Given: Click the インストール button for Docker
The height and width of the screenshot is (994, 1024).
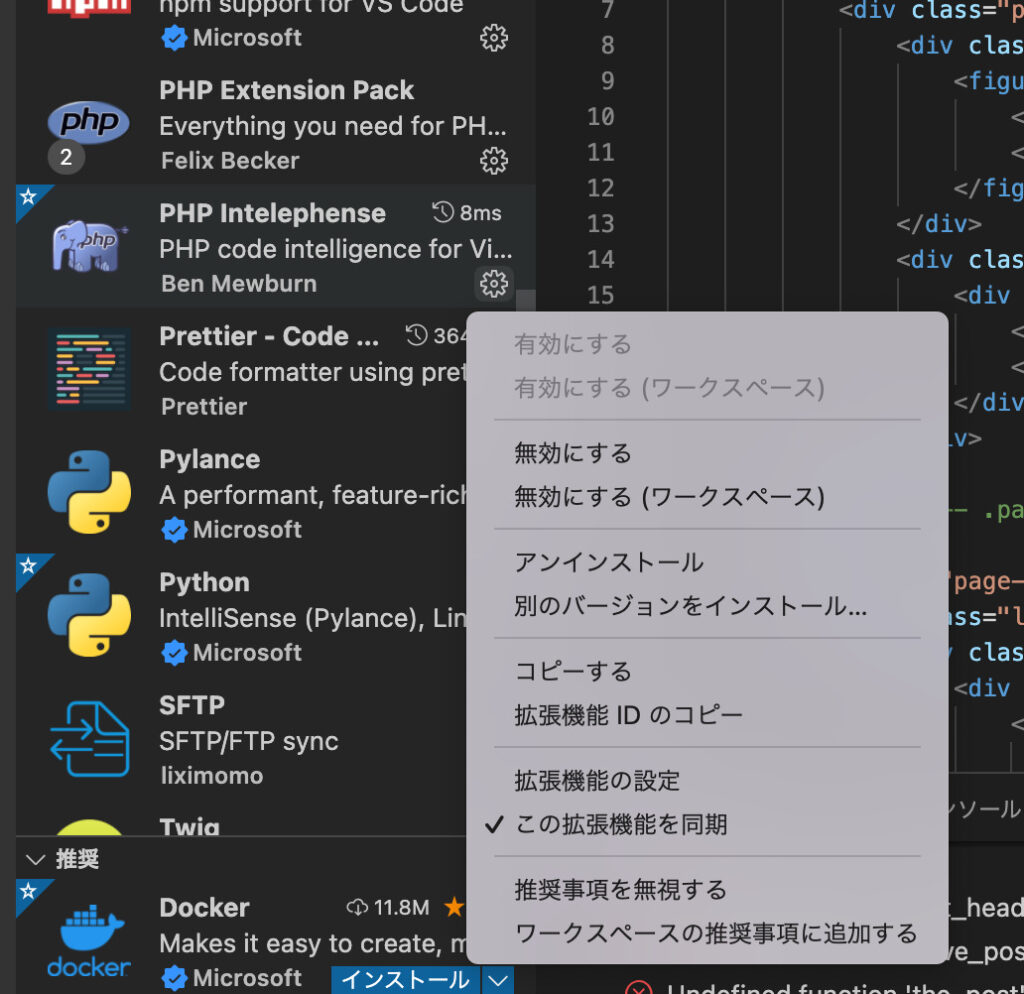Looking at the screenshot, I should click(404, 980).
